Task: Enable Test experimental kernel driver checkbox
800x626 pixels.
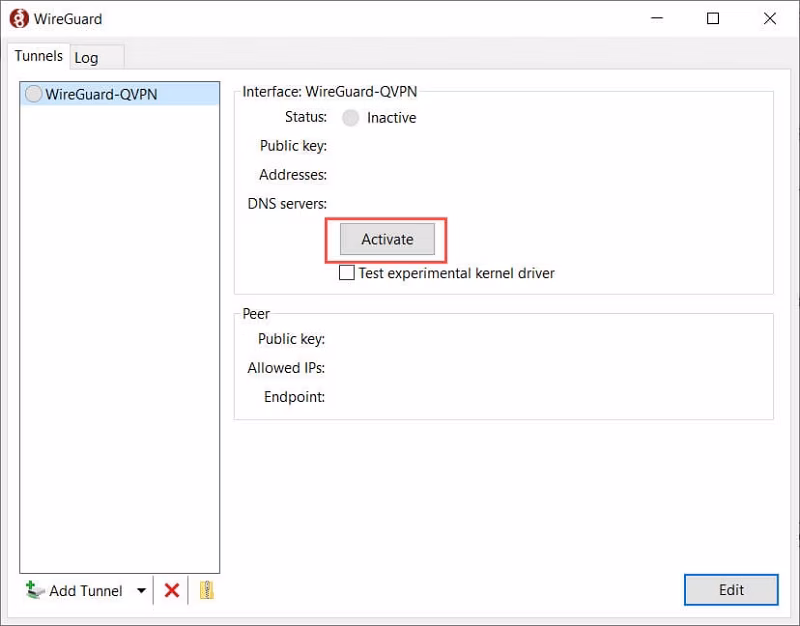Action: point(347,273)
